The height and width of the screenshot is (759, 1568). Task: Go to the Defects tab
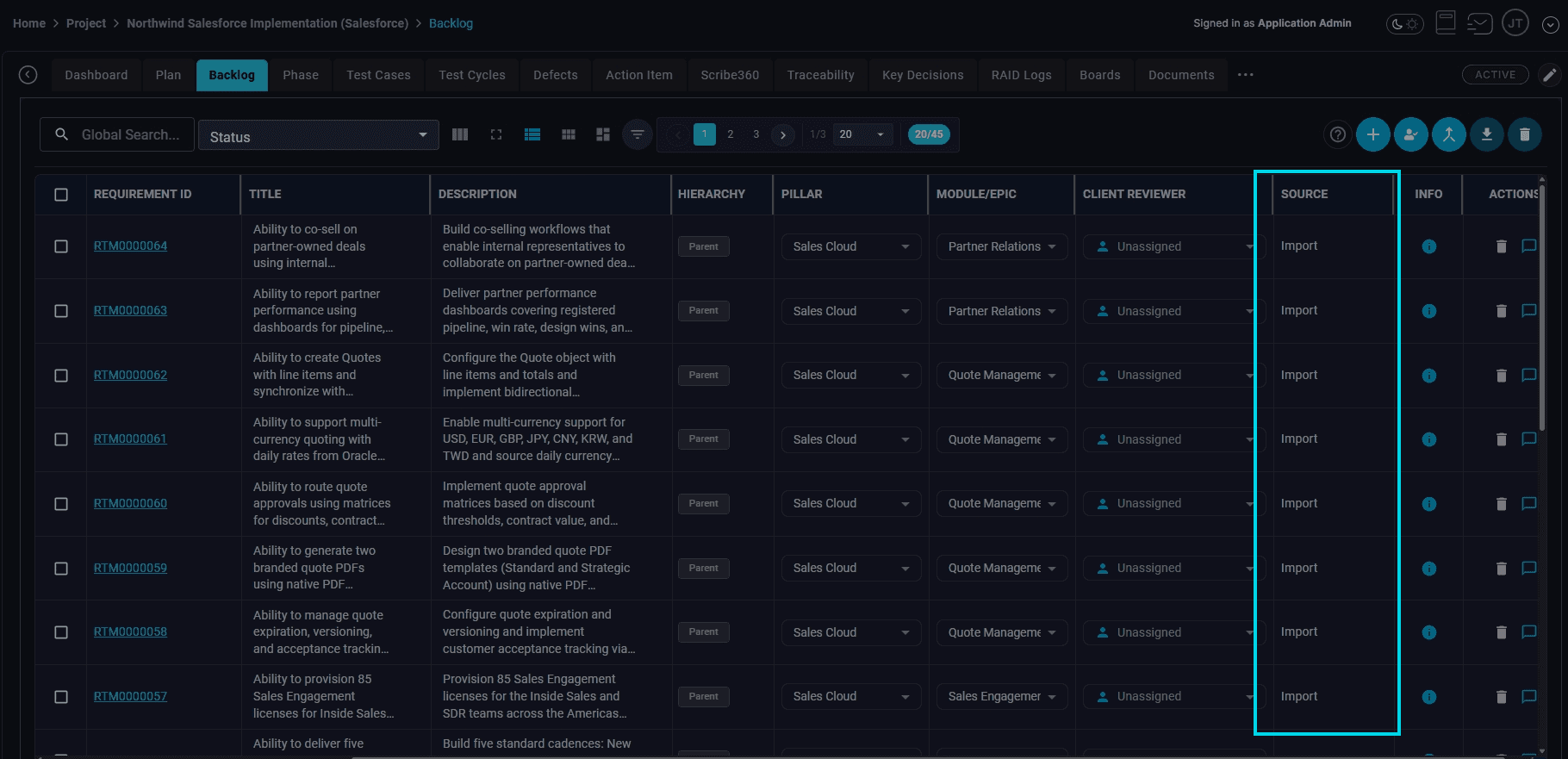pyautogui.click(x=556, y=75)
